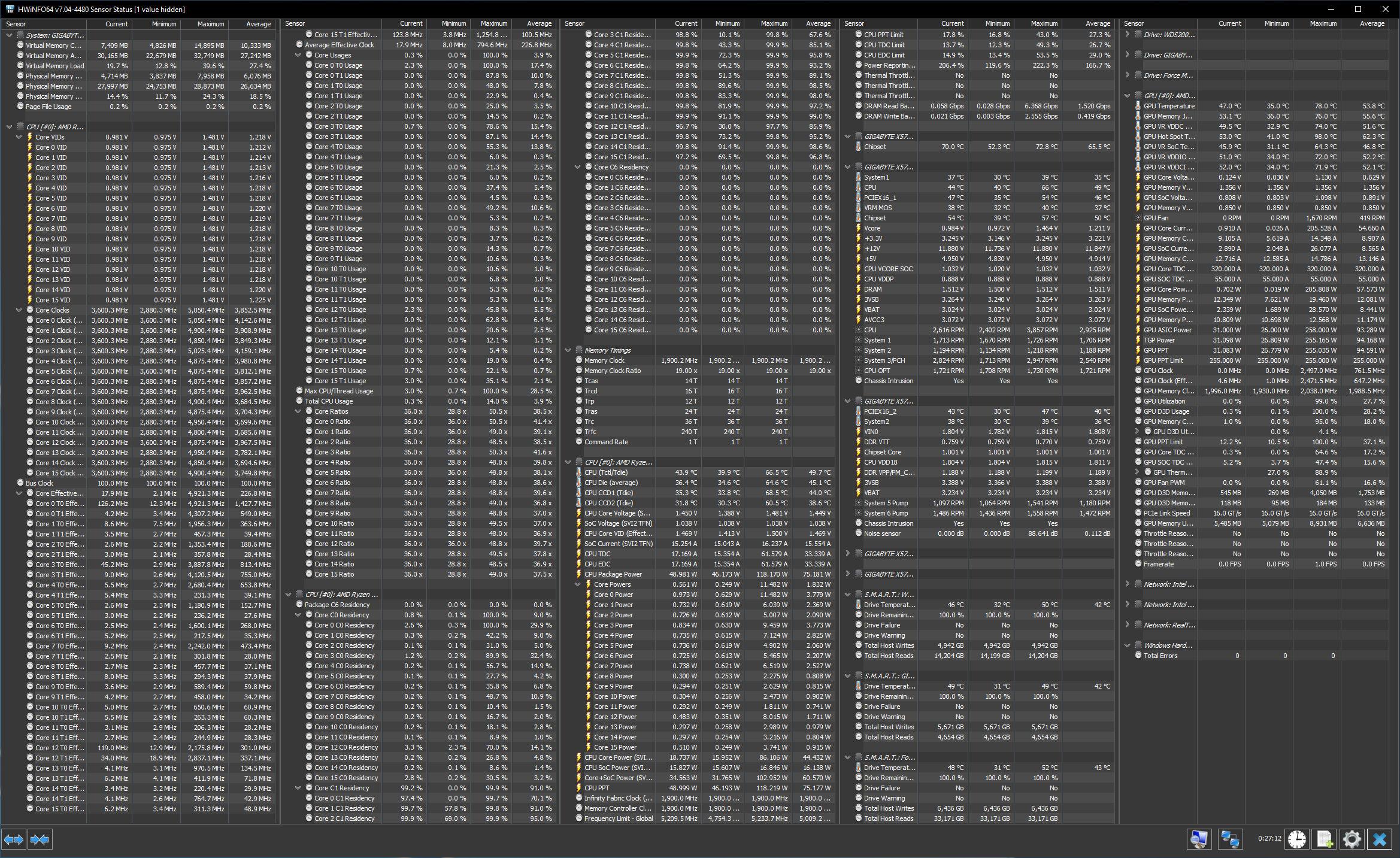Select the System 5 Pump row
This screenshot has width=1400, height=858.
point(977,503)
